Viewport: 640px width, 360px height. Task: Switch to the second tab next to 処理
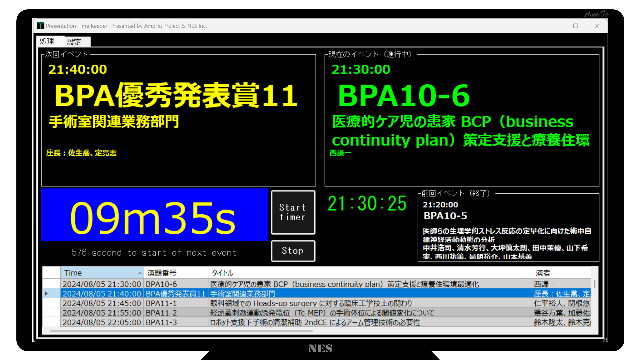pos(76,41)
